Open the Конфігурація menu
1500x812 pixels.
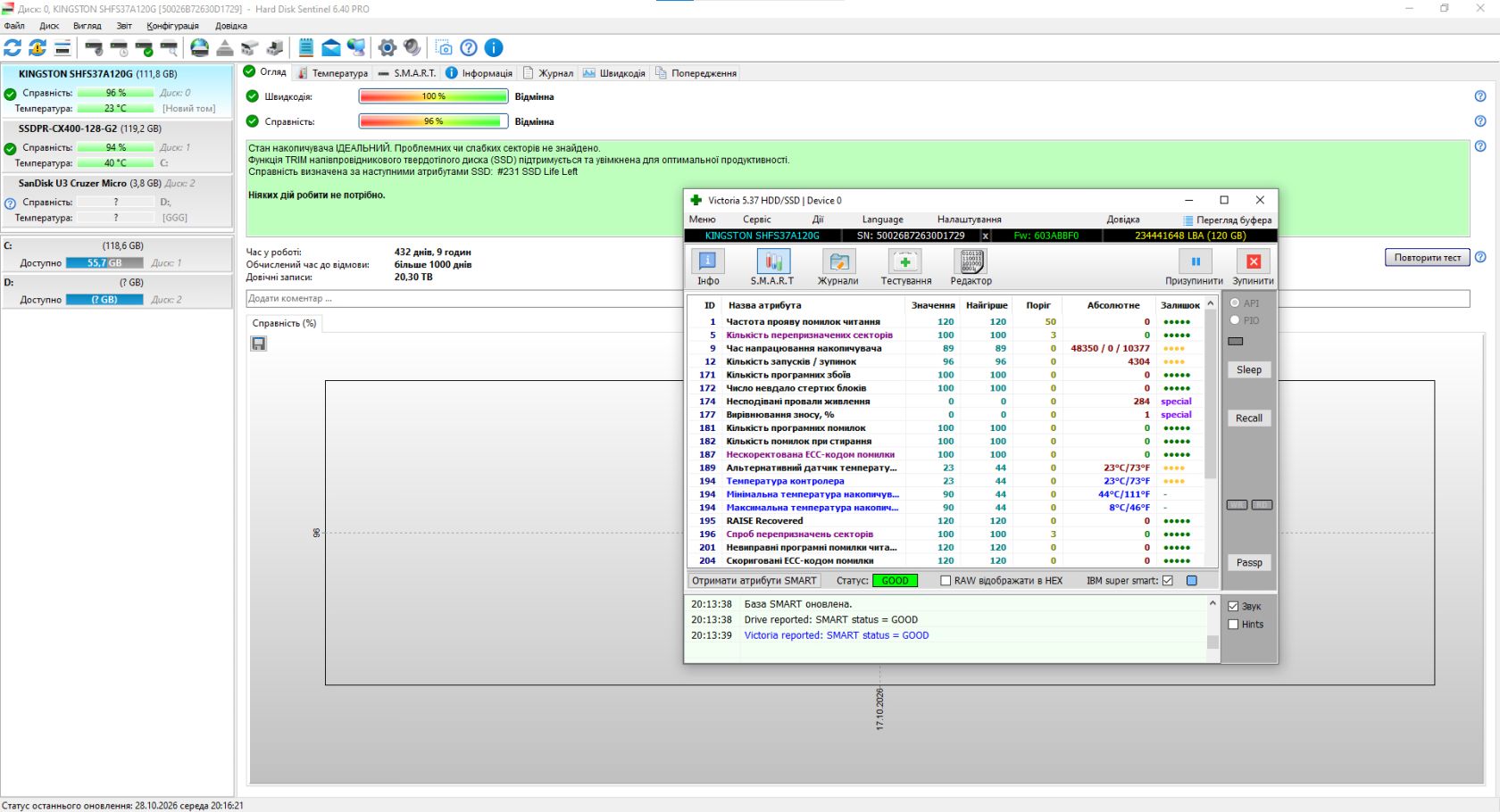click(x=172, y=26)
